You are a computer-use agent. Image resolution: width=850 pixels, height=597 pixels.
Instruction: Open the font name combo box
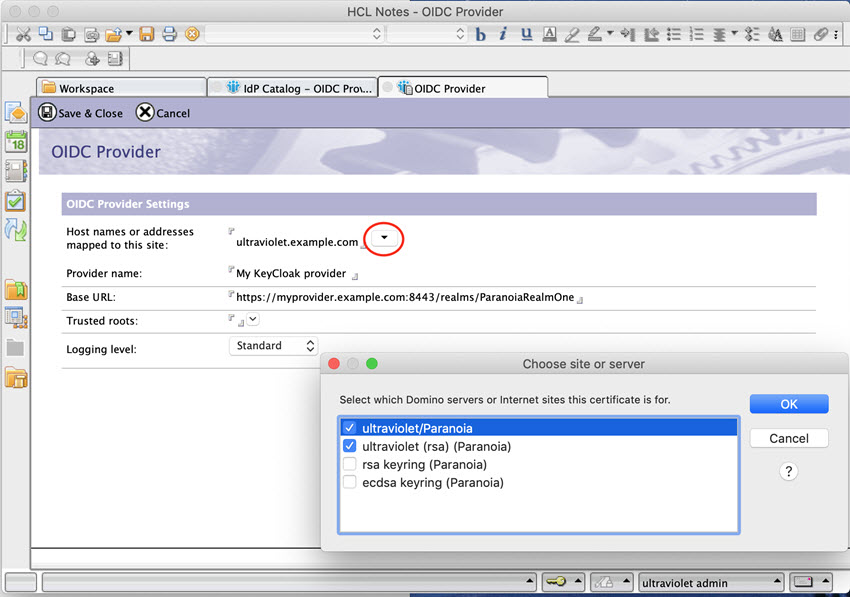[295, 34]
